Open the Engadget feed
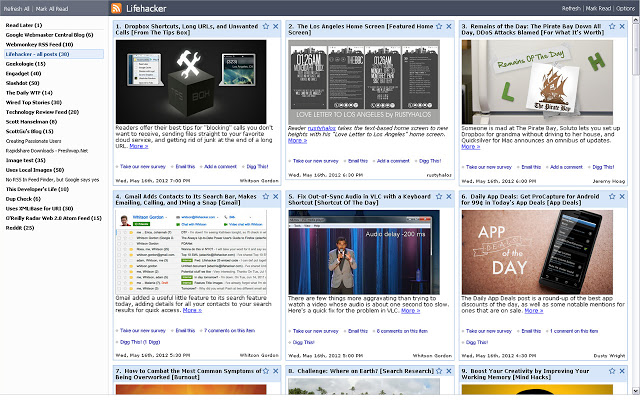This screenshot has height=400, width=640. (23, 73)
